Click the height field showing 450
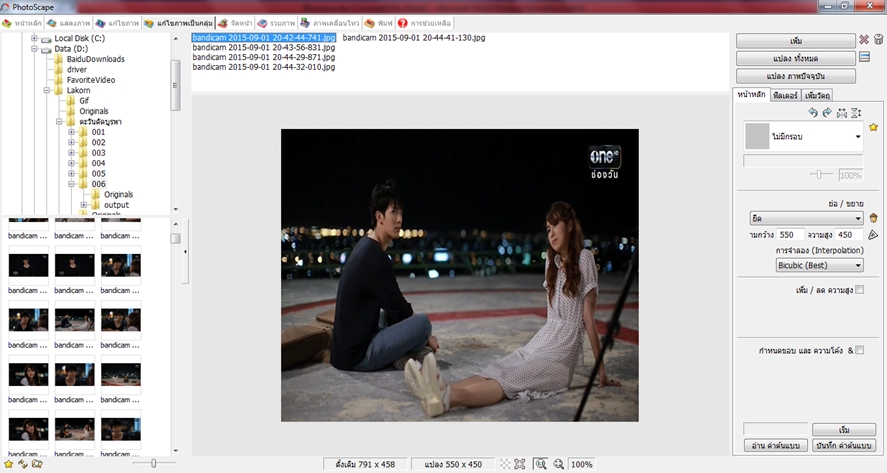 click(850, 234)
